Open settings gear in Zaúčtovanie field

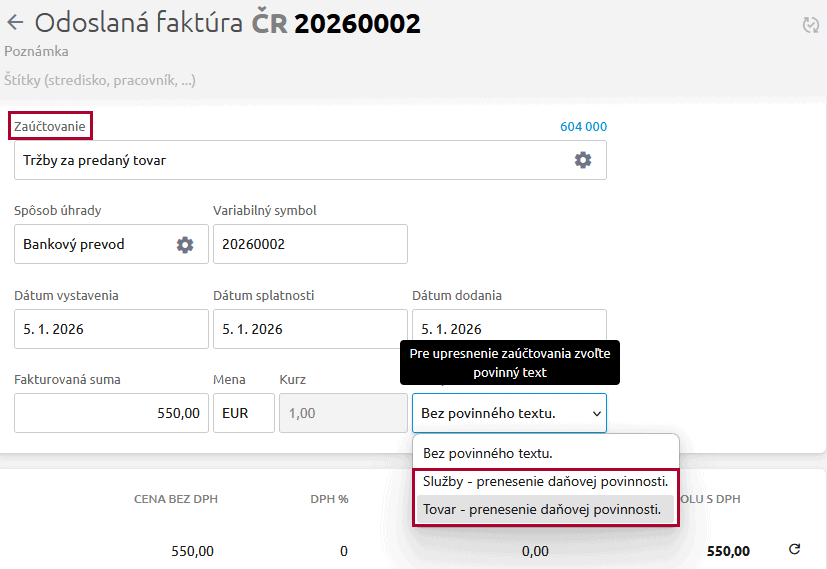coord(582,160)
